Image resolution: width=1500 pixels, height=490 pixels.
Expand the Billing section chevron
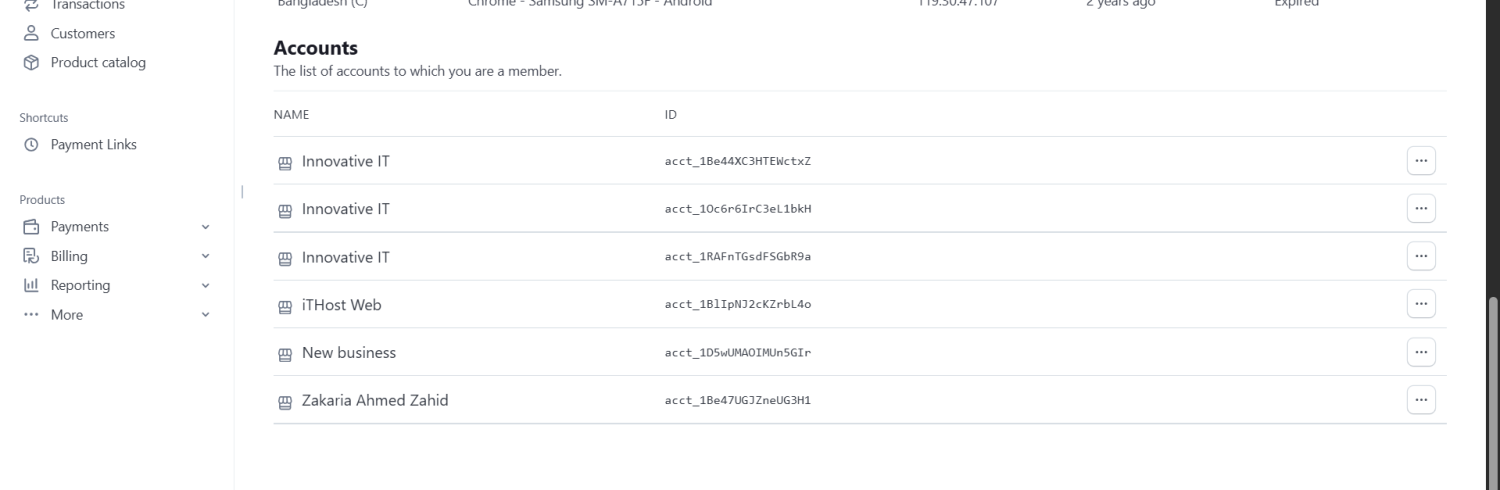click(x=206, y=256)
